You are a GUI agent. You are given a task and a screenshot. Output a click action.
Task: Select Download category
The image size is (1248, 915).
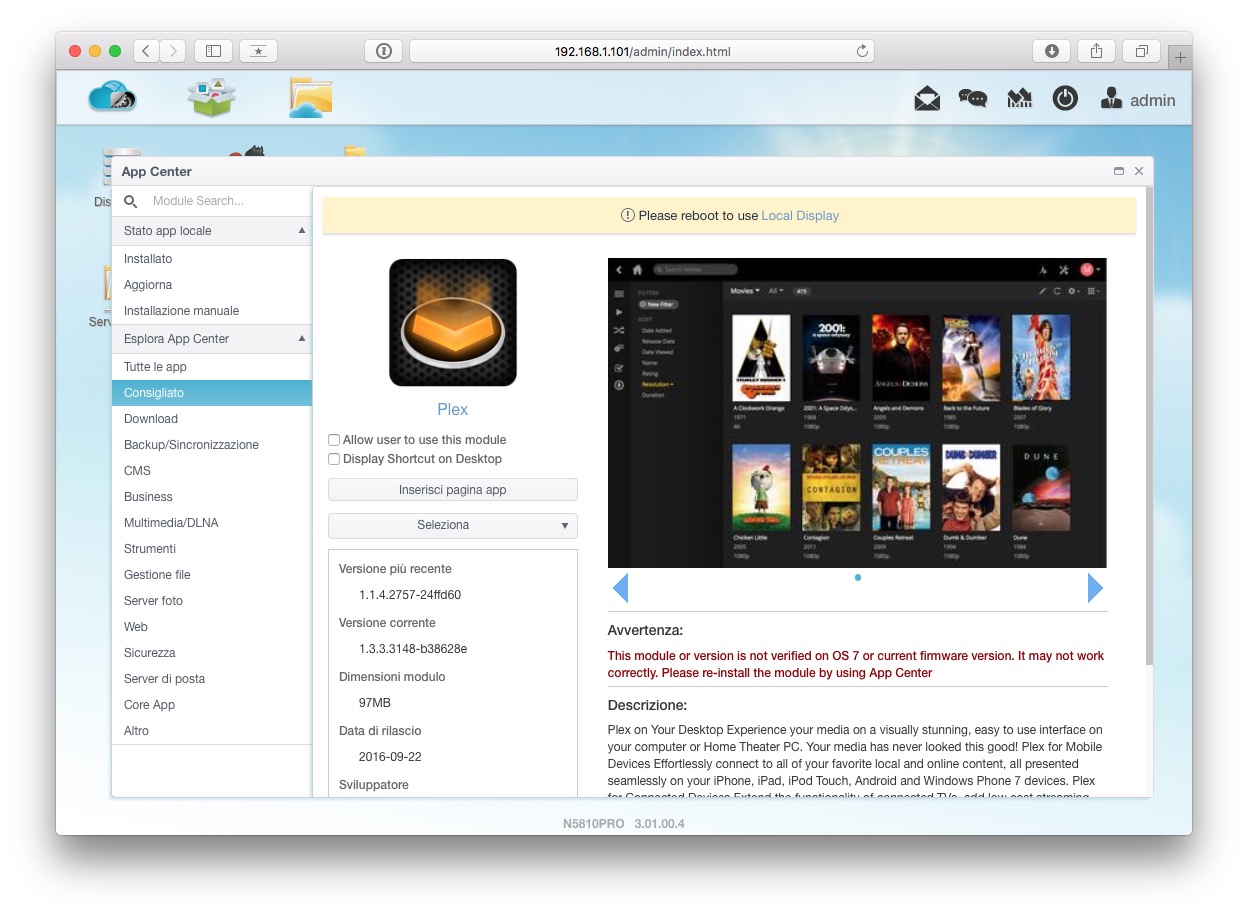click(212, 419)
